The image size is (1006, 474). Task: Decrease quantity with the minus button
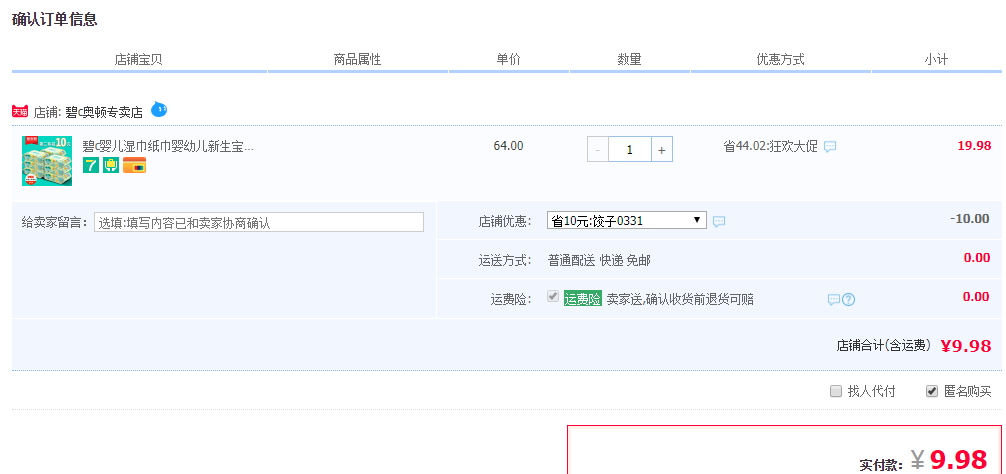pyautogui.click(x=598, y=150)
